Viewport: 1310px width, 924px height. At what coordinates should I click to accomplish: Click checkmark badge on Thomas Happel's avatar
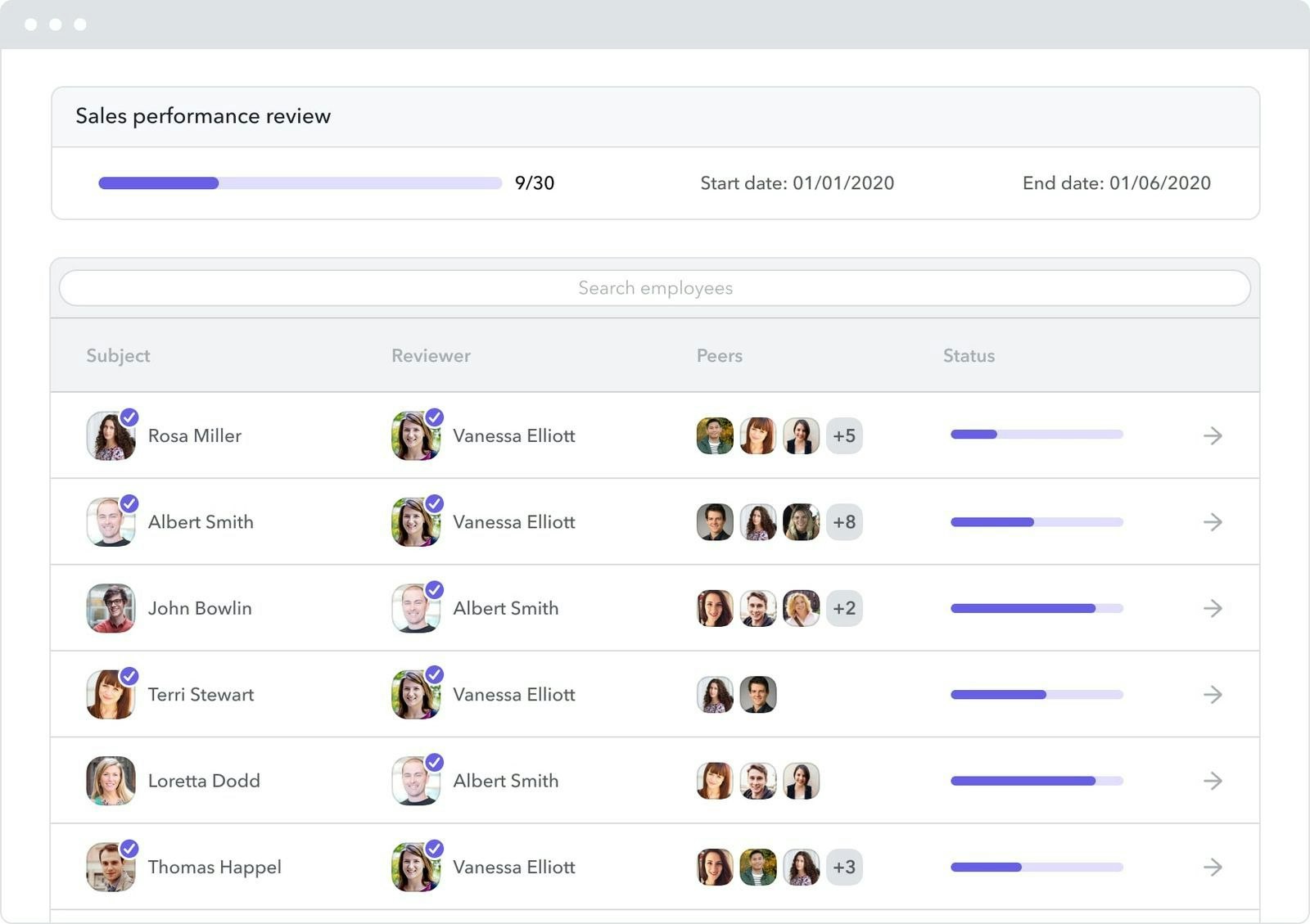(x=129, y=849)
